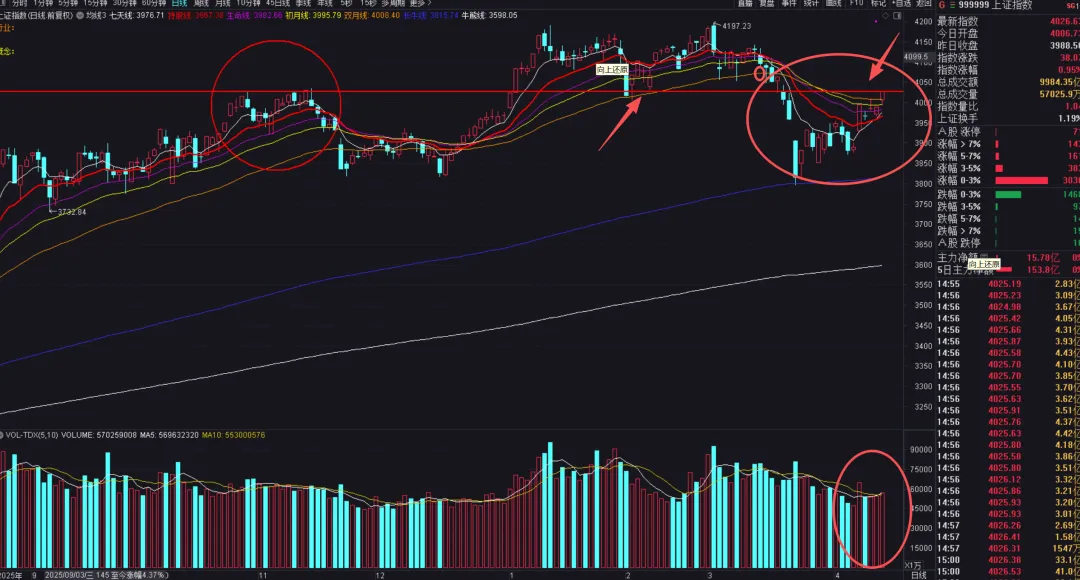Select the 60分钟 period tab
The width and height of the screenshot is (1080, 580).
point(154,3)
